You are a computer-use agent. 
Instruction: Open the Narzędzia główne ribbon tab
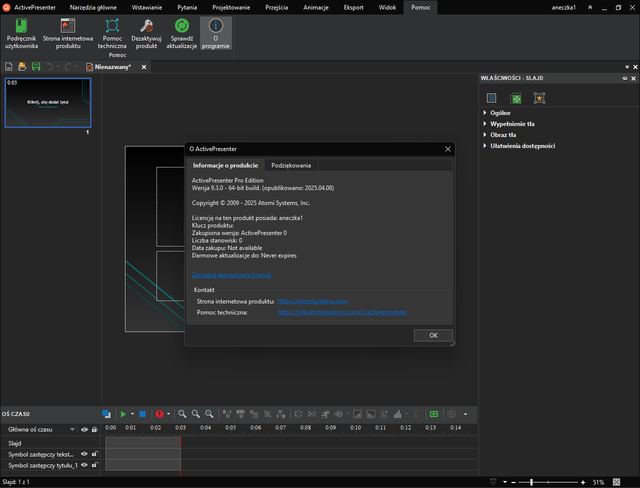click(x=93, y=7)
